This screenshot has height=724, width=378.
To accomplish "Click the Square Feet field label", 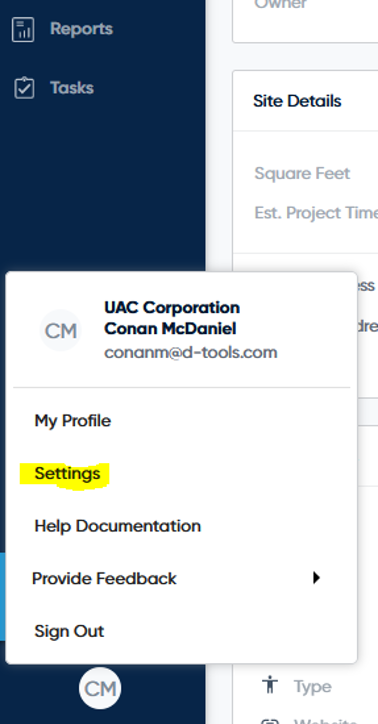I will pos(302,174).
